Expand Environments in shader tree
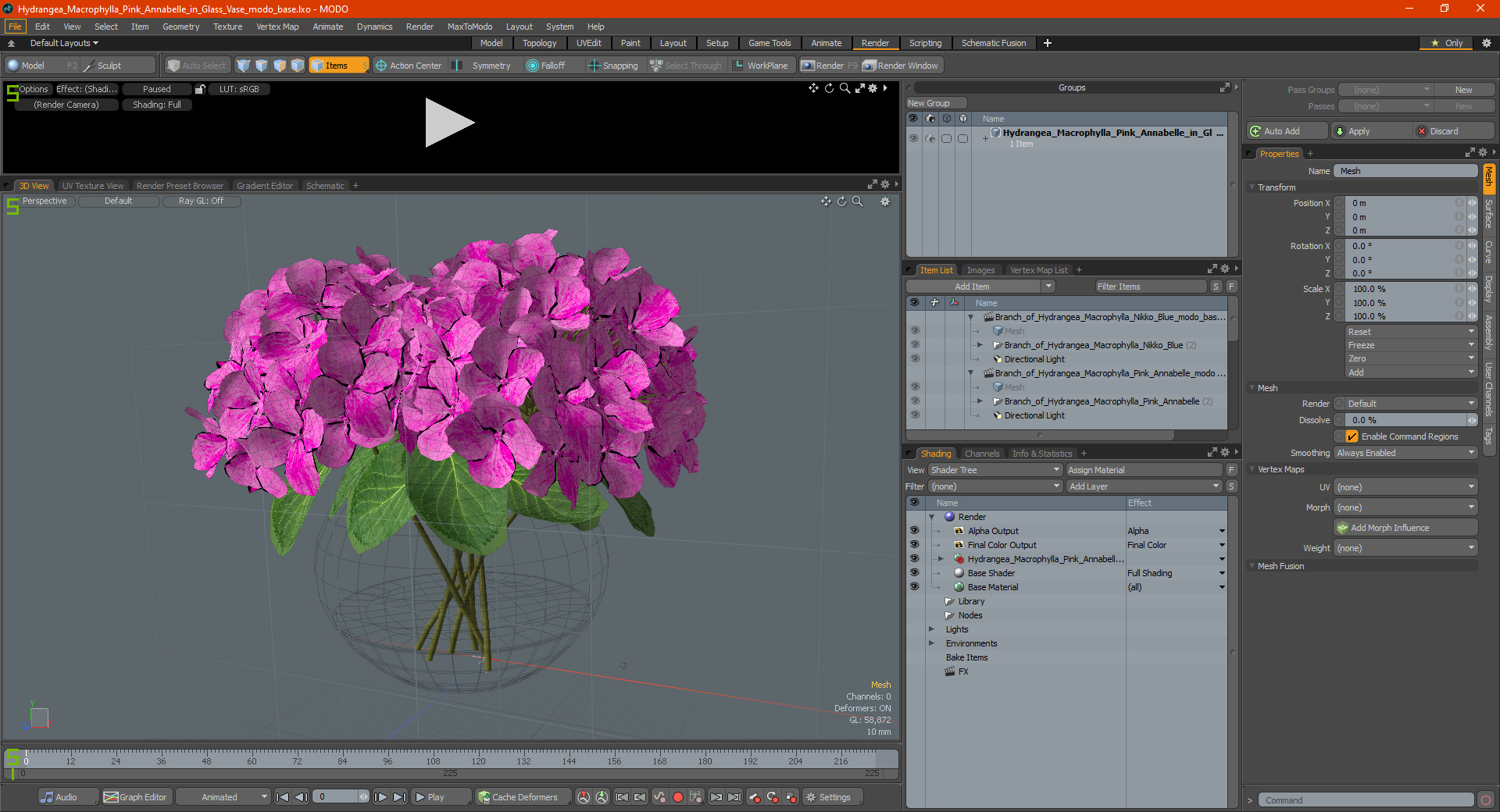 tap(931, 643)
